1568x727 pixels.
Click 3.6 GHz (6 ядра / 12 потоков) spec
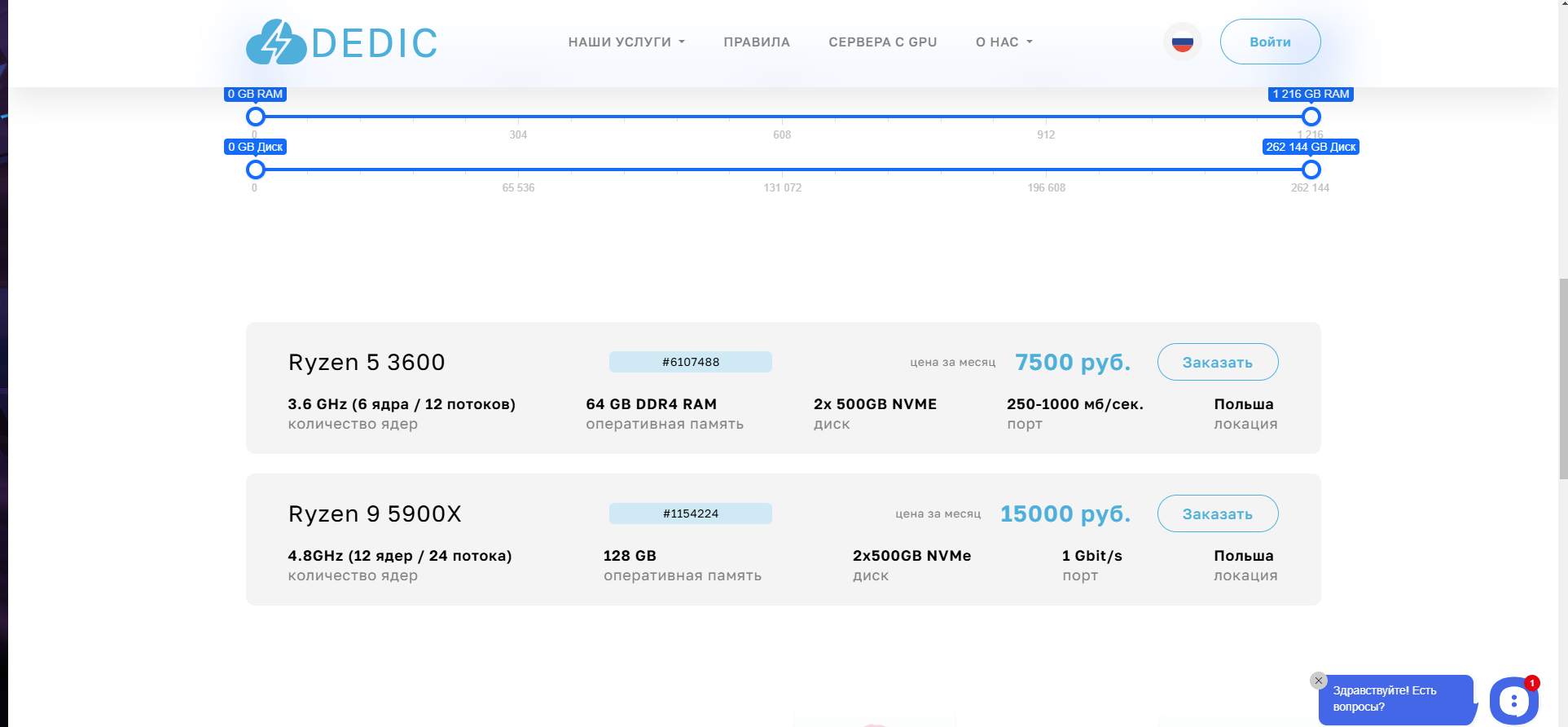point(402,404)
